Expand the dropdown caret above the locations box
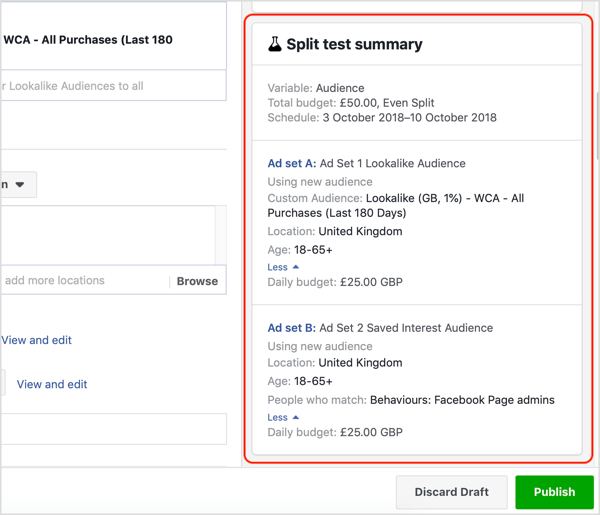This screenshot has width=600, height=515. pyautogui.click(x=19, y=184)
